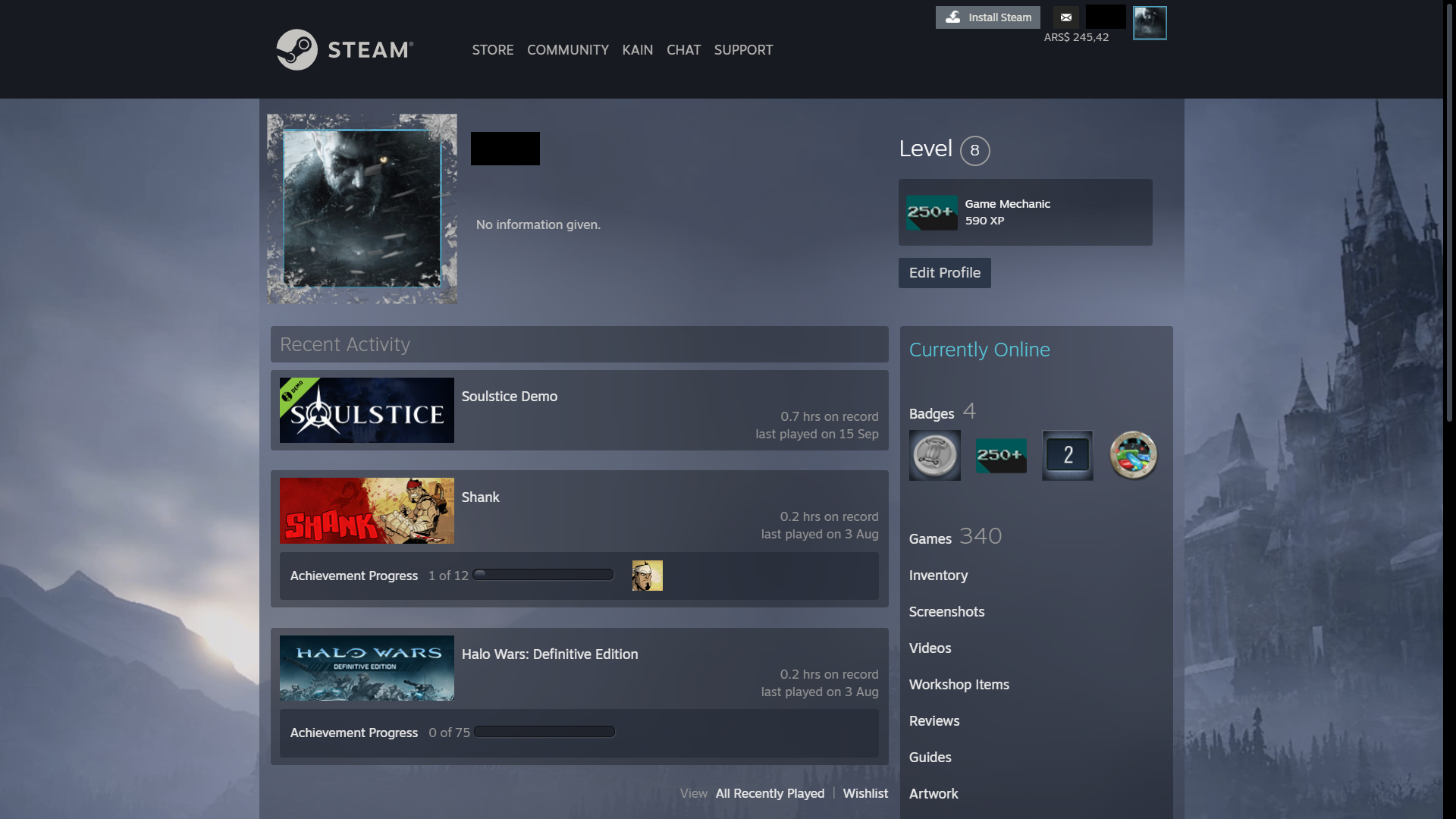Open the Workshop Items link
Viewport: 1456px width, 819px height.
(x=959, y=685)
